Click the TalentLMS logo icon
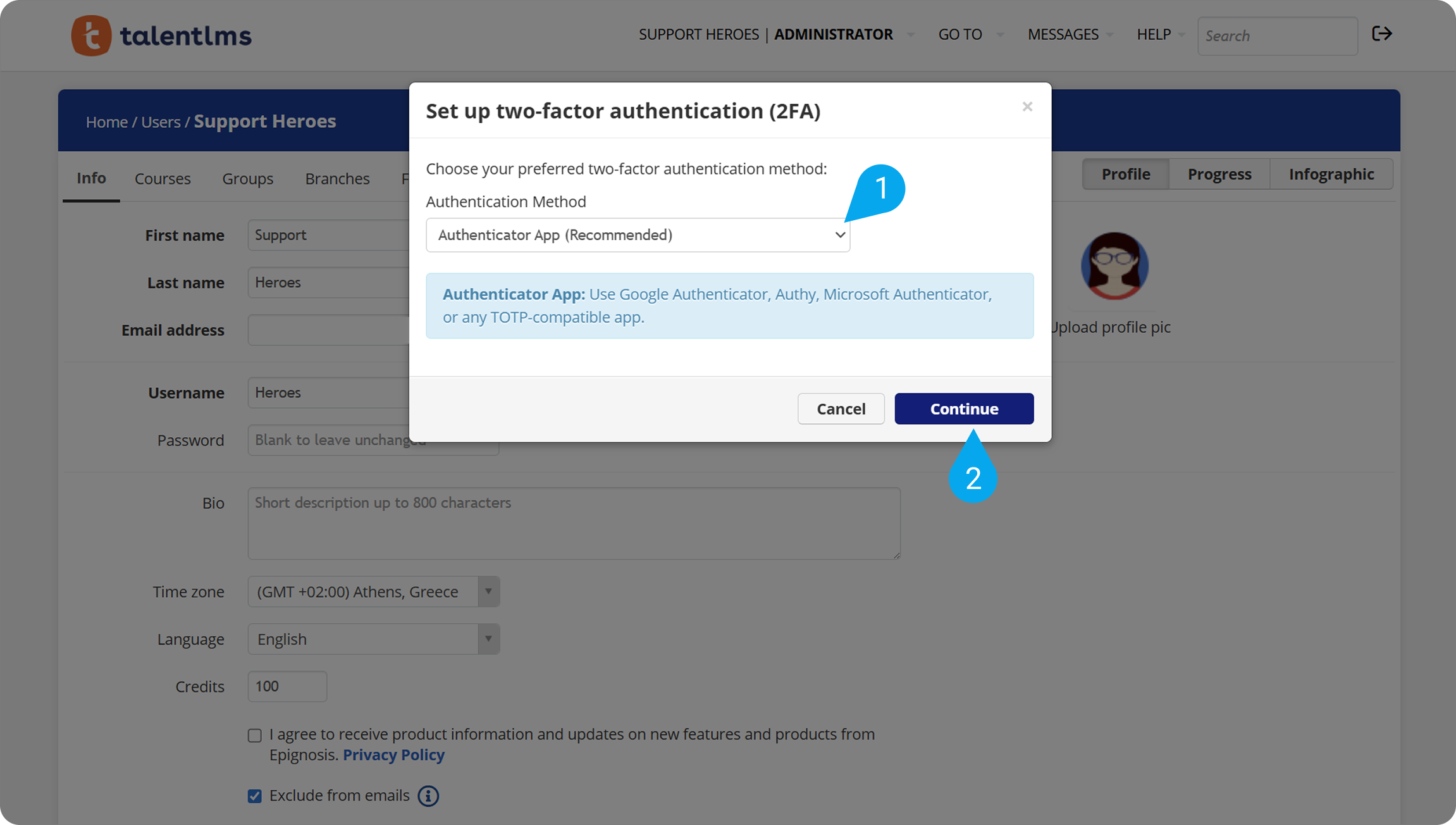The width and height of the screenshot is (1456, 825). tap(91, 35)
